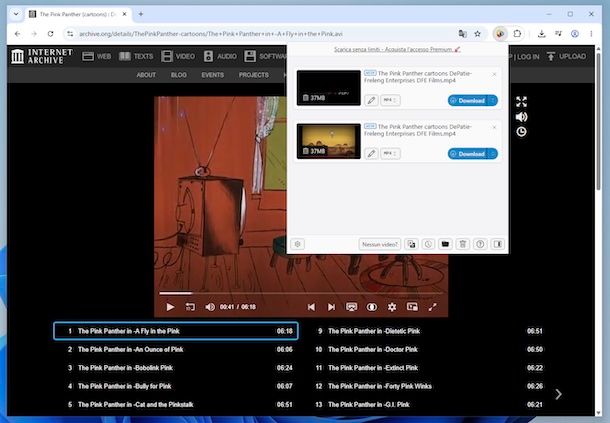Open the BLOG menu item
The height and width of the screenshot is (423, 610).
[179, 75]
